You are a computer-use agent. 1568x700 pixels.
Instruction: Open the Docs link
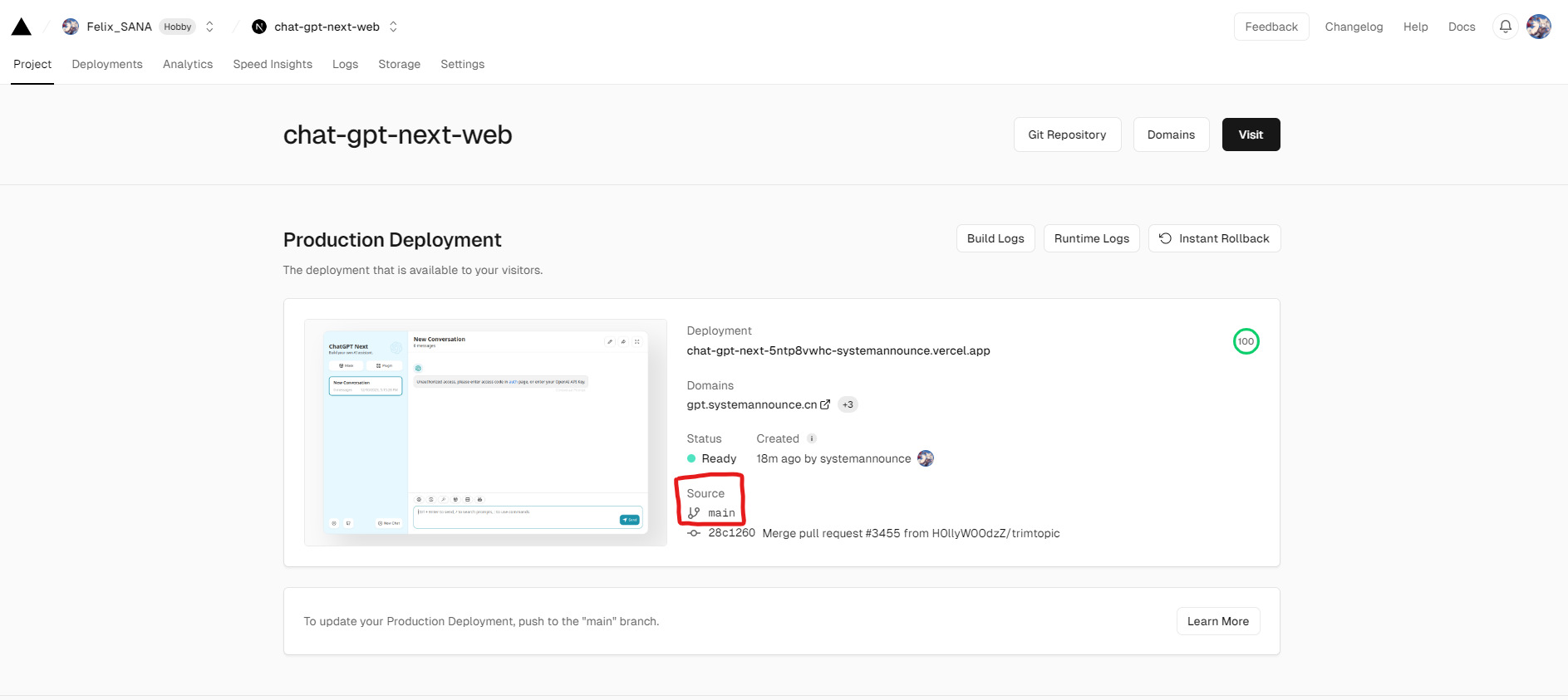tap(1462, 27)
